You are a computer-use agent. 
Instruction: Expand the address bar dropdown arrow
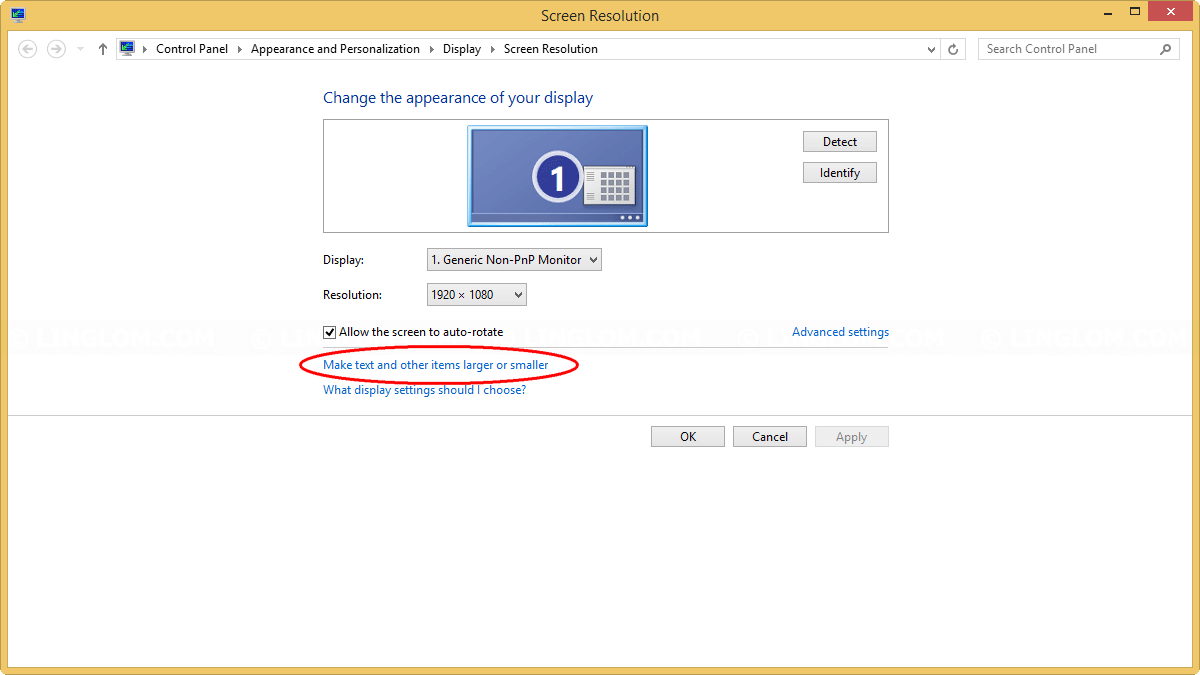(930, 48)
